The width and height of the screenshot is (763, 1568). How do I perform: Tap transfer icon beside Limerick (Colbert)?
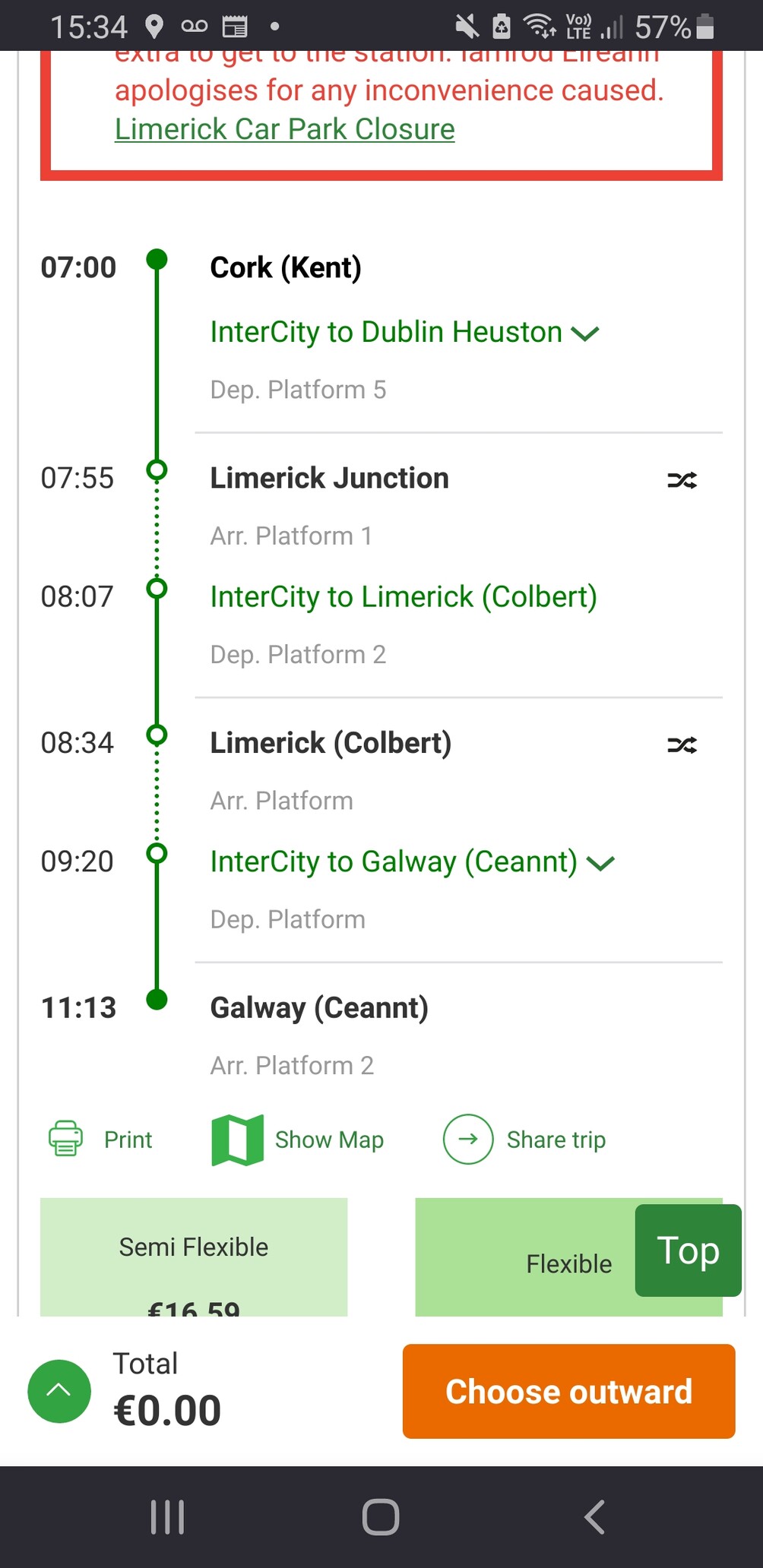(x=682, y=744)
